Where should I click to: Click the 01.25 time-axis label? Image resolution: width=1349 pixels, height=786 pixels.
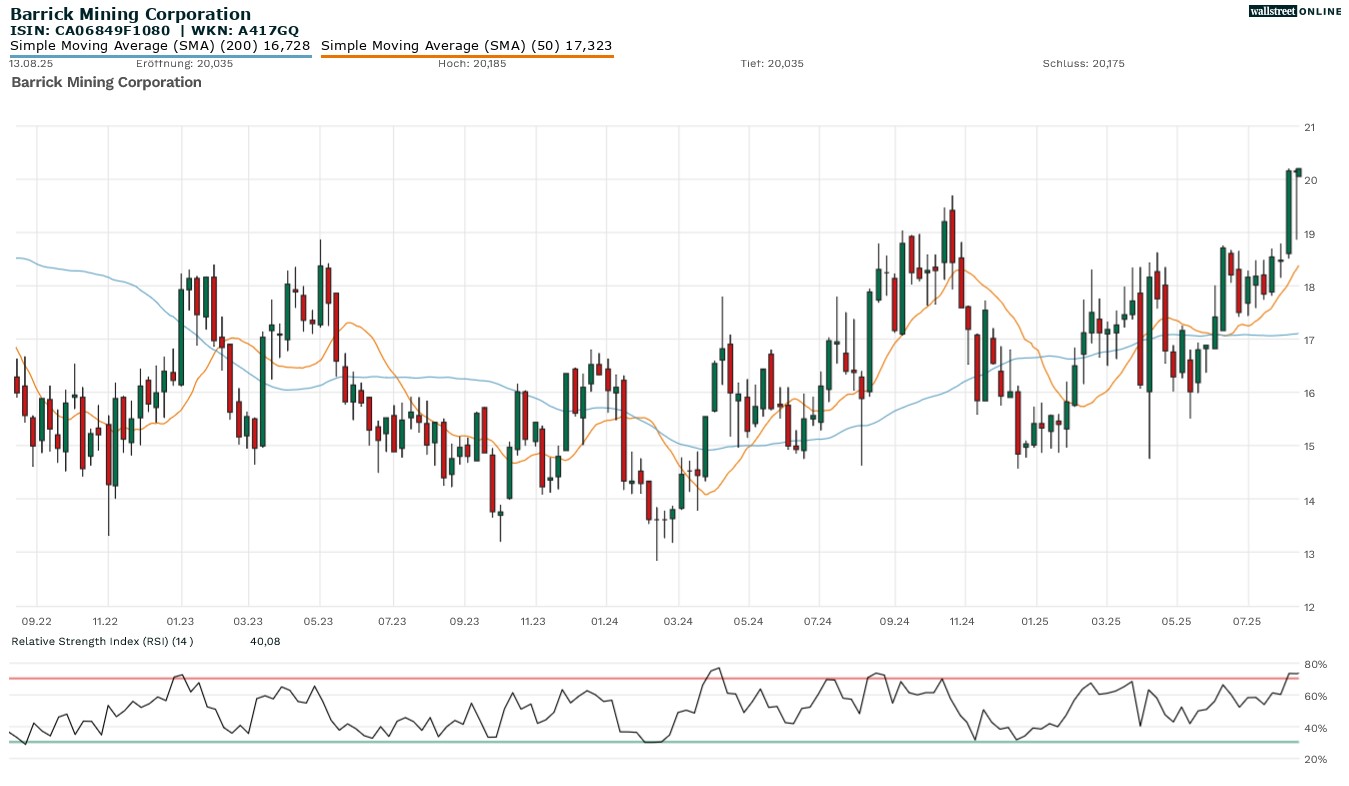point(1035,622)
